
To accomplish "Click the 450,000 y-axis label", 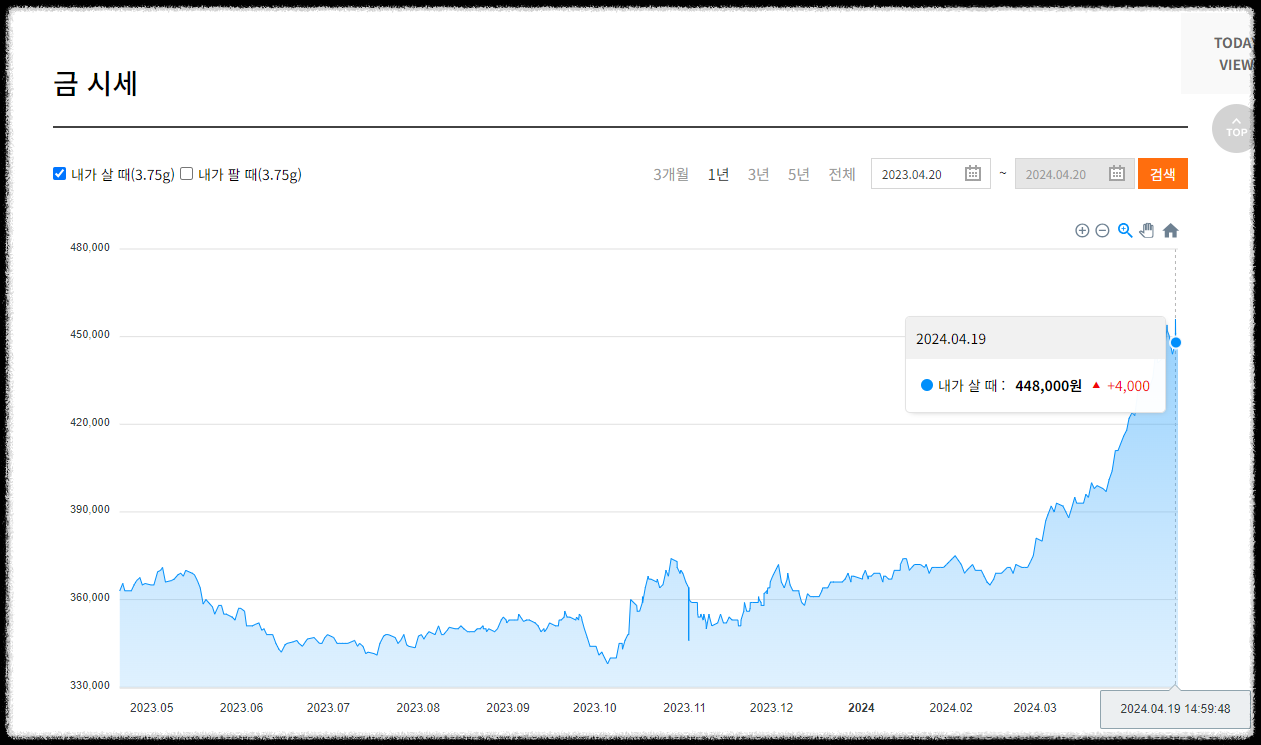I will coord(90,335).
